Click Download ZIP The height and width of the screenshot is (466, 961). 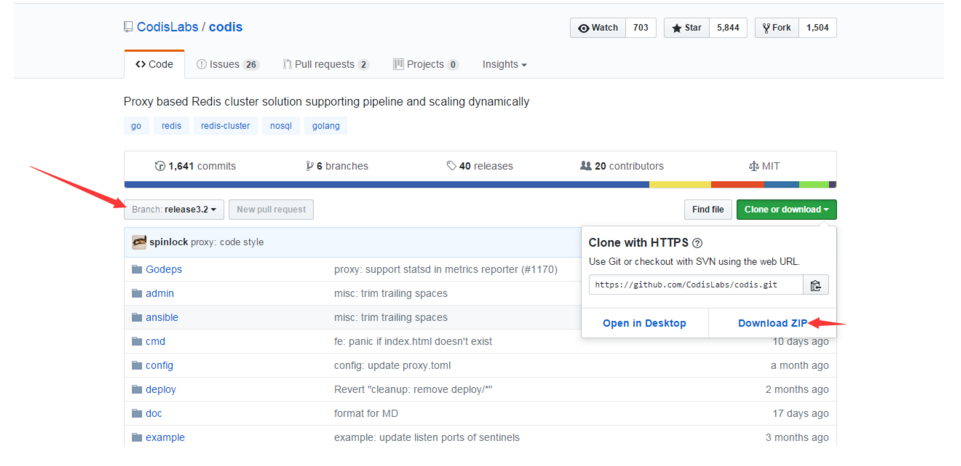click(x=772, y=323)
